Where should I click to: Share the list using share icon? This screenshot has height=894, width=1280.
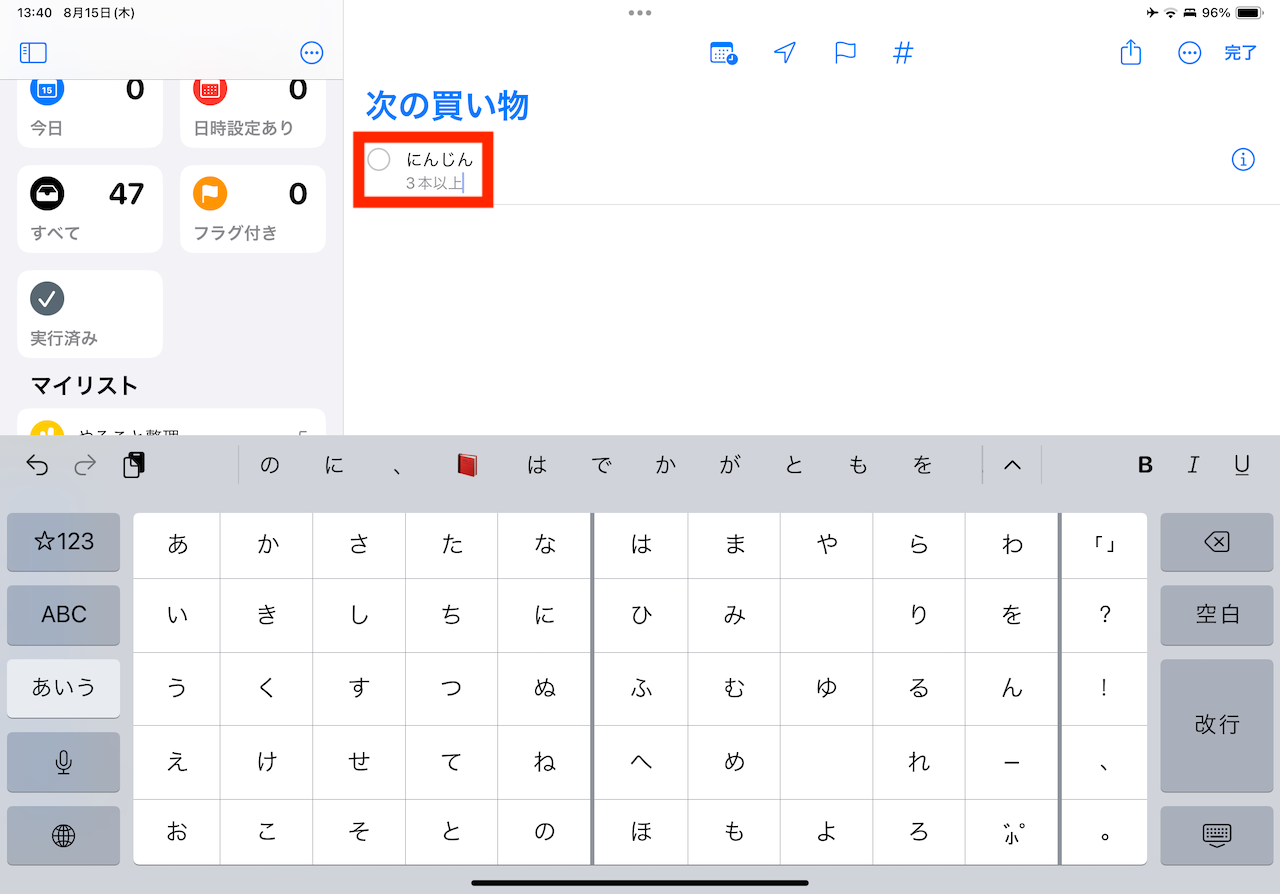pyautogui.click(x=1131, y=52)
